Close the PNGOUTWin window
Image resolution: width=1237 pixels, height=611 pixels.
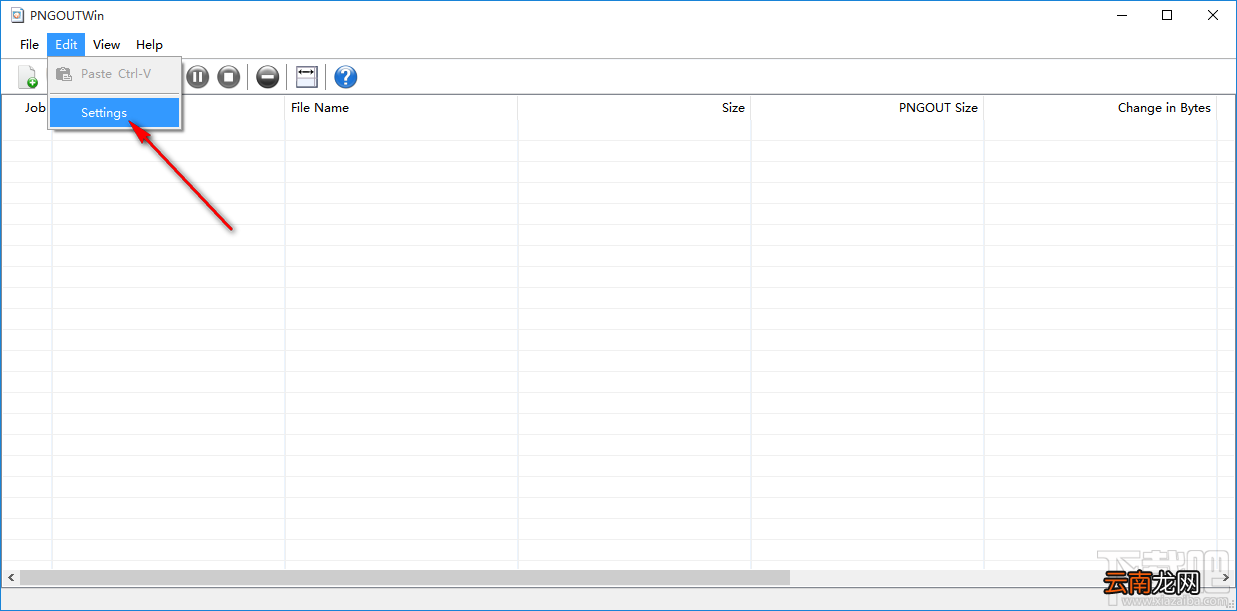pyautogui.click(x=1213, y=15)
